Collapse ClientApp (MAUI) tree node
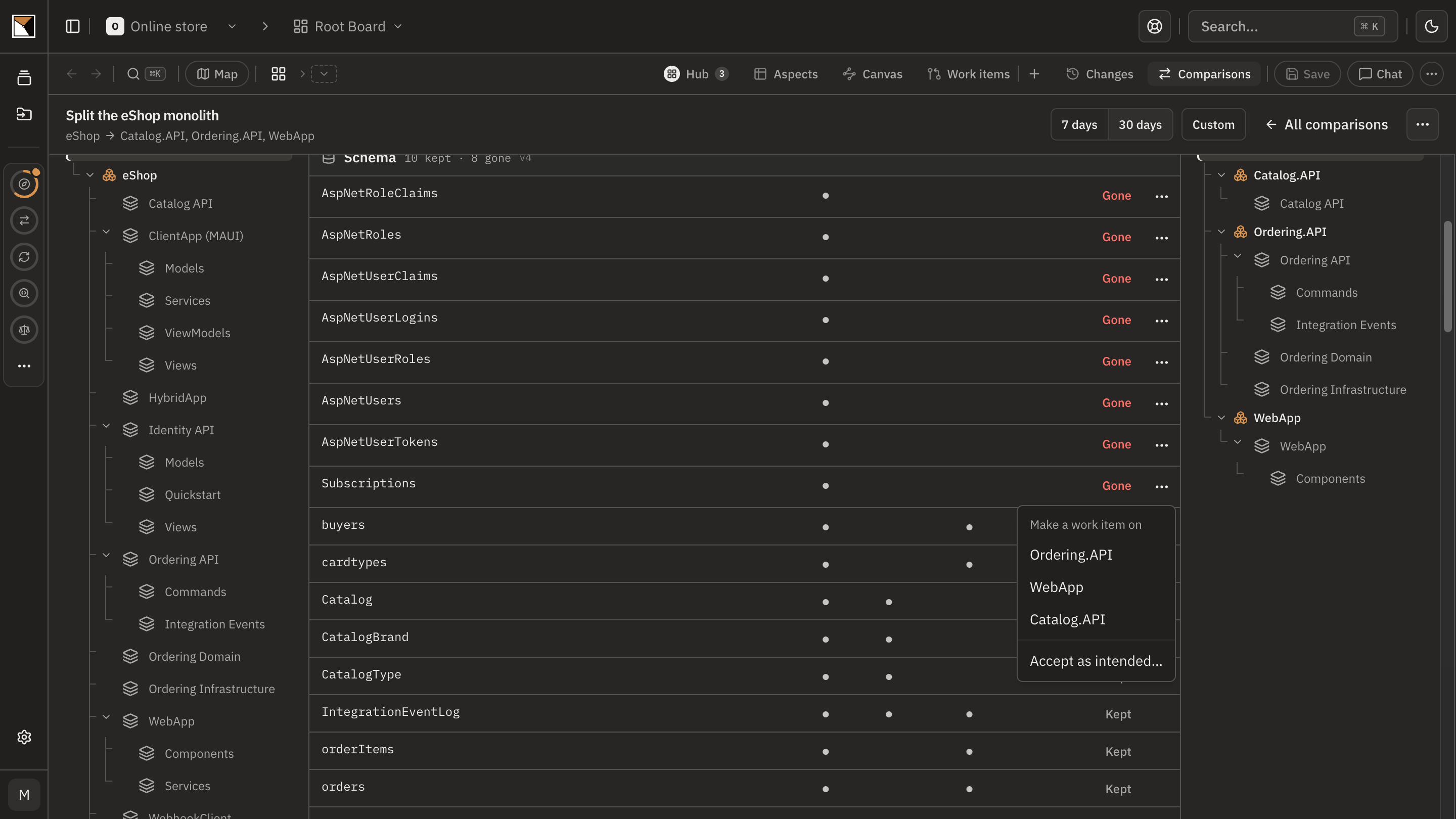This screenshot has width=1456, height=819. coord(106,232)
